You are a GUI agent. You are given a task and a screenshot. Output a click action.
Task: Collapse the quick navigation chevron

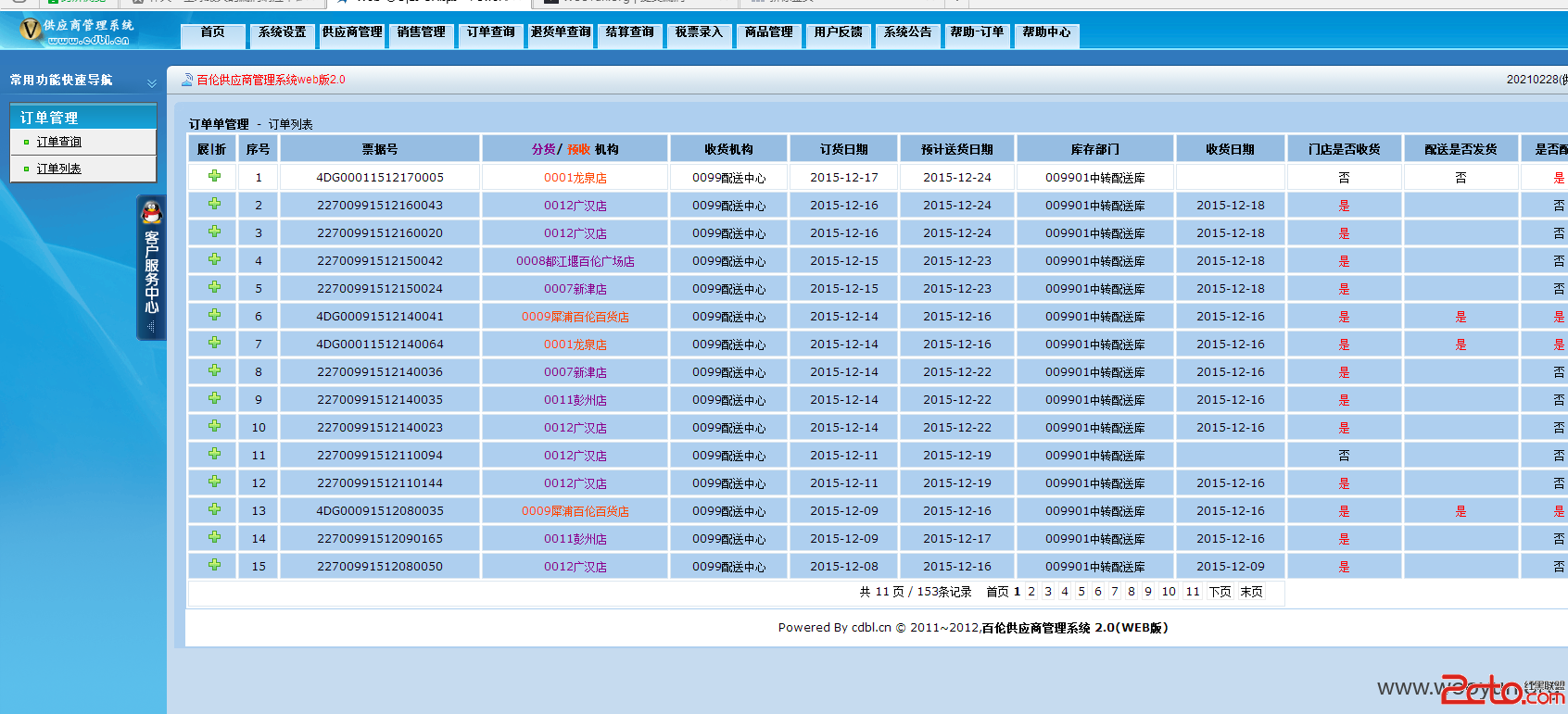click(151, 83)
